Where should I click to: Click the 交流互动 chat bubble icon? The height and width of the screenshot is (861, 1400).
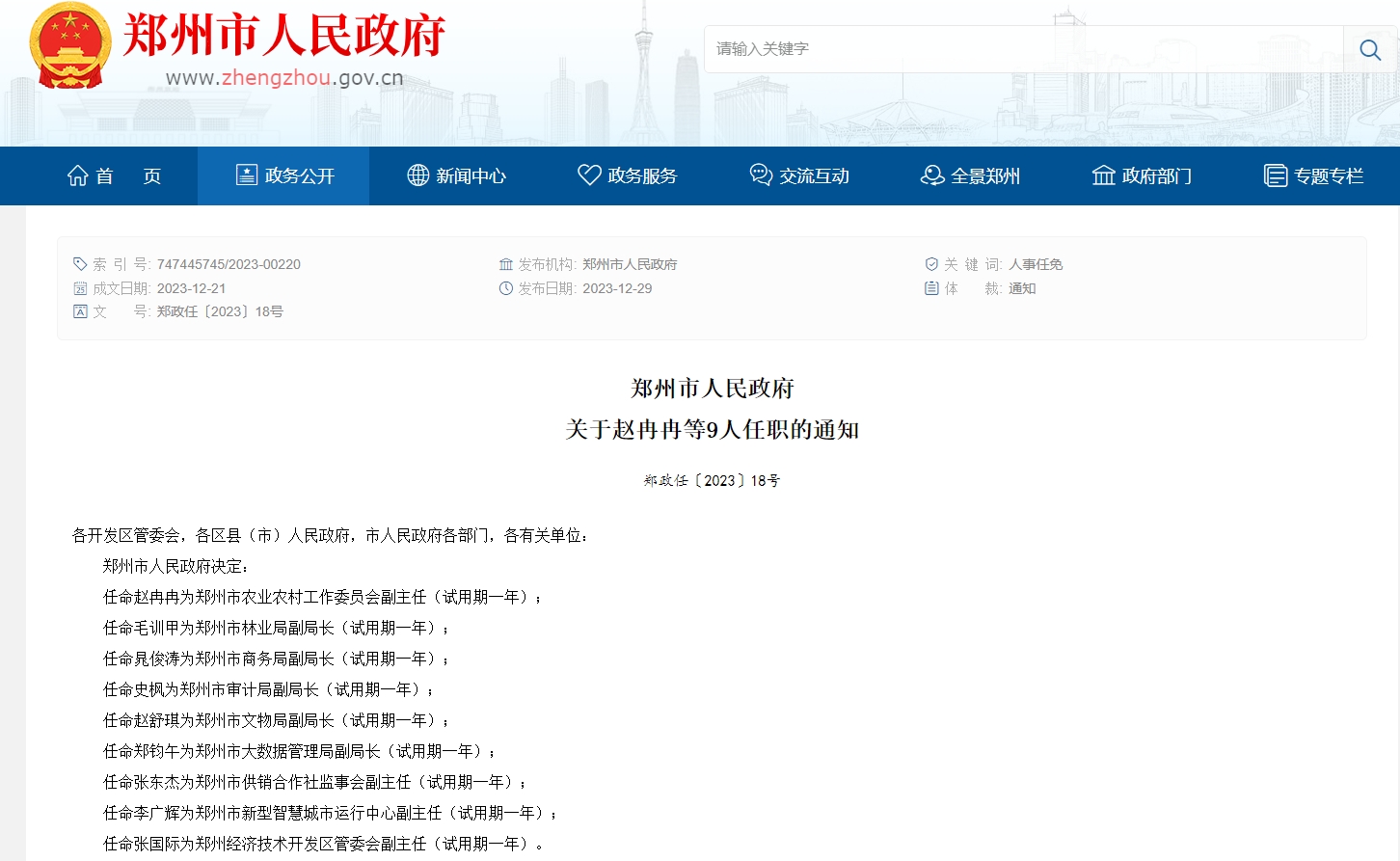[761, 175]
